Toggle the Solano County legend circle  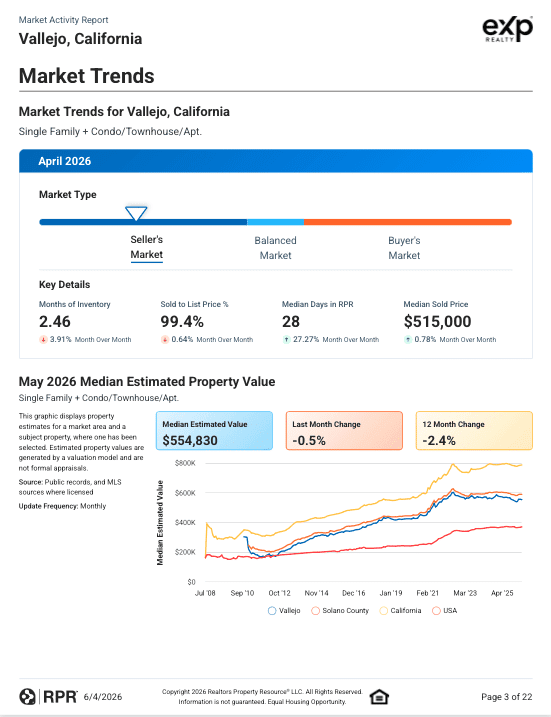click(x=315, y=610)
